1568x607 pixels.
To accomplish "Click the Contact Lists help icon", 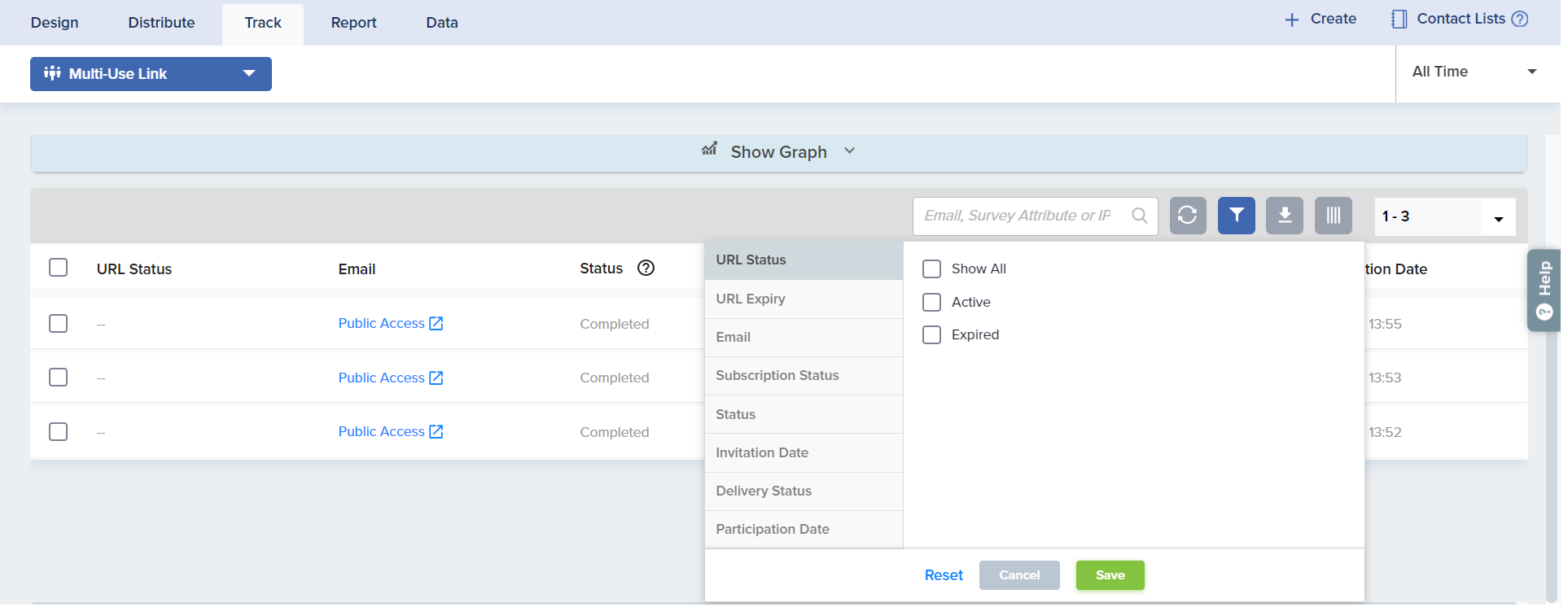I will click(1519, 19).
